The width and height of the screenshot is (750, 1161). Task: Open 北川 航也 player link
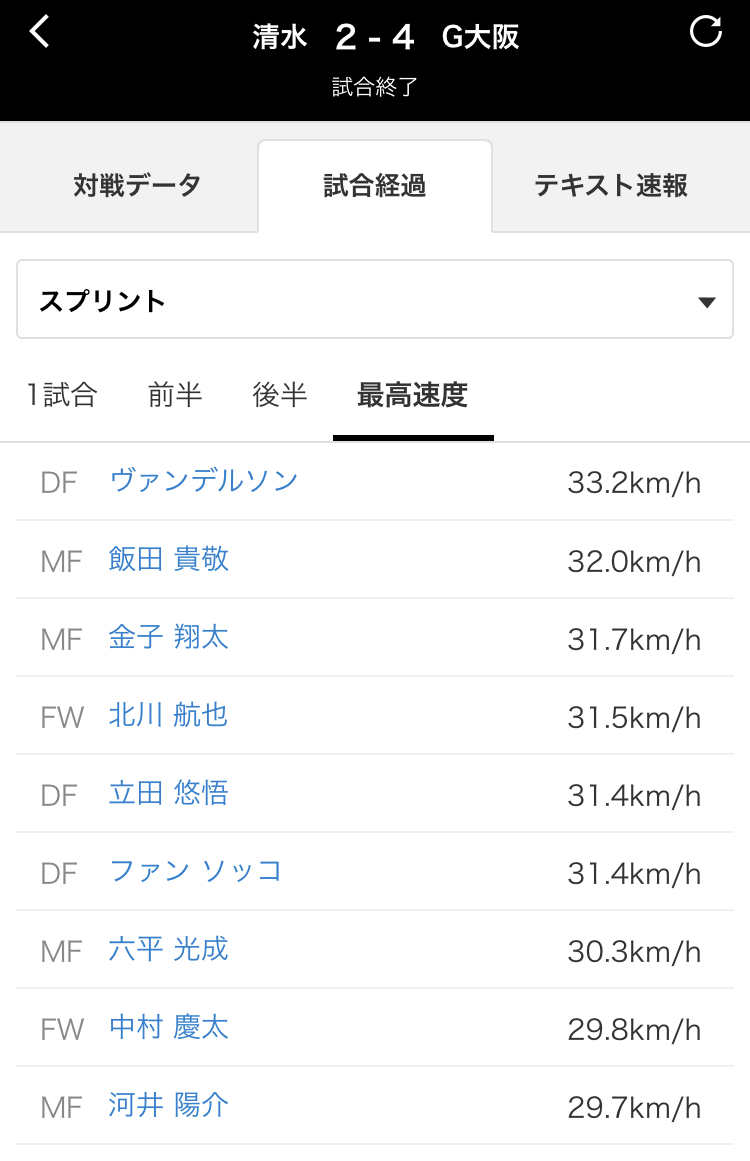click(x=169, y=715)
